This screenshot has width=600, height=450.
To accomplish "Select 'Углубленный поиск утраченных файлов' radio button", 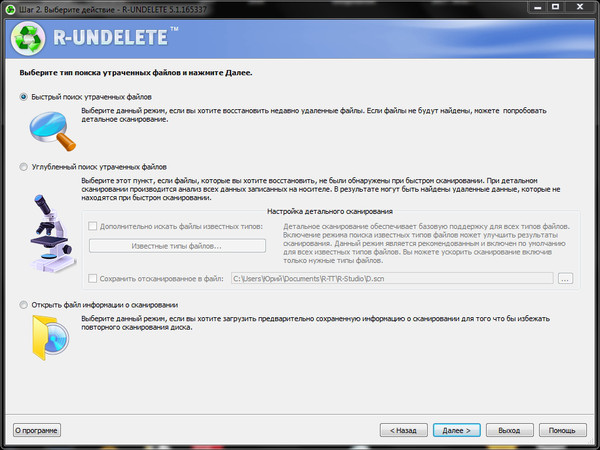I will [24, 167].
